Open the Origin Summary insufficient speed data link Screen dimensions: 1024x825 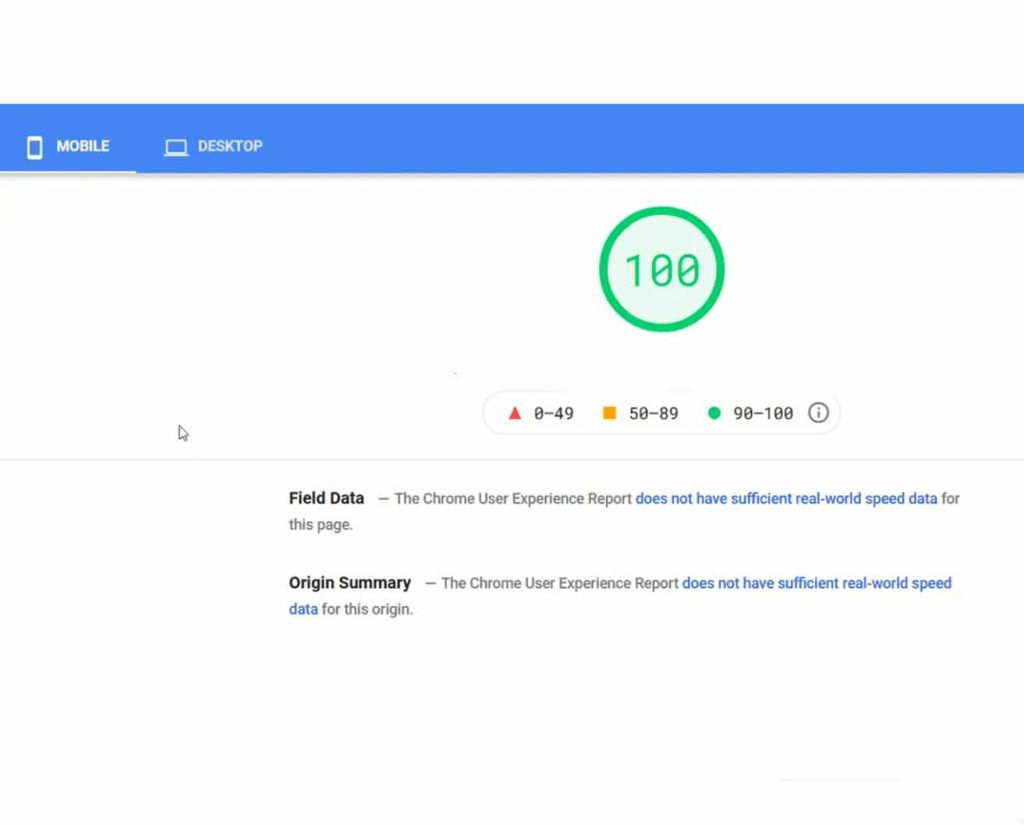coord(816,583)
